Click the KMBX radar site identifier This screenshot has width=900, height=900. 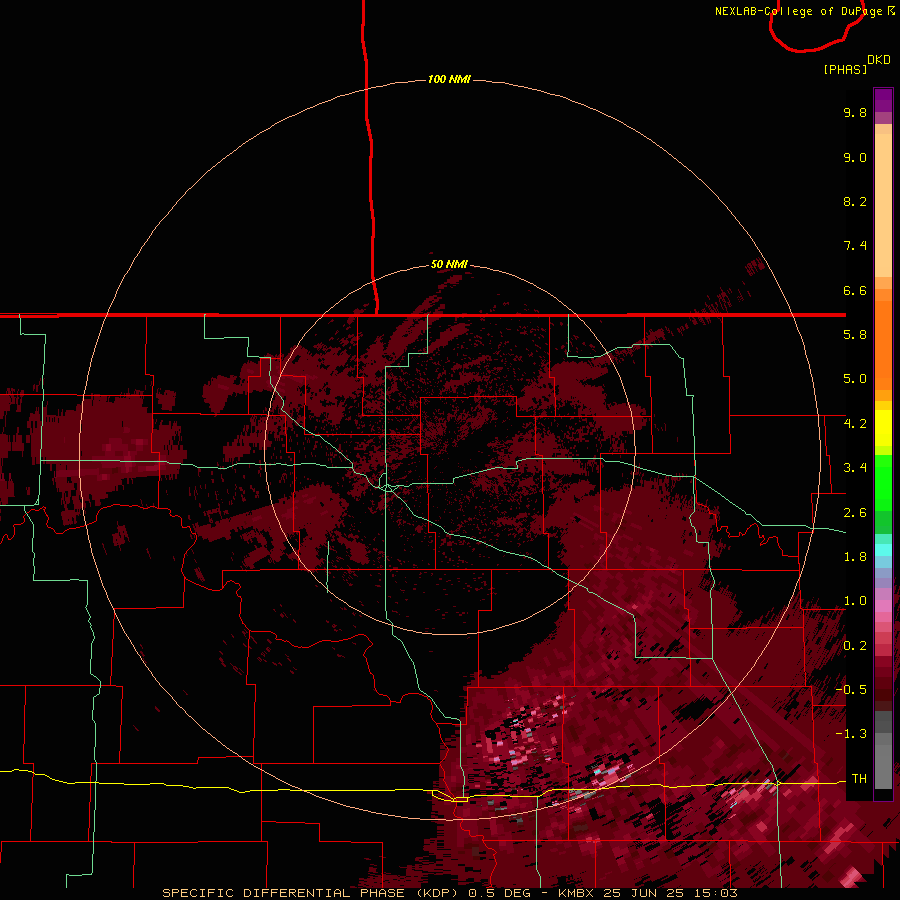click(x=577, y=893)
